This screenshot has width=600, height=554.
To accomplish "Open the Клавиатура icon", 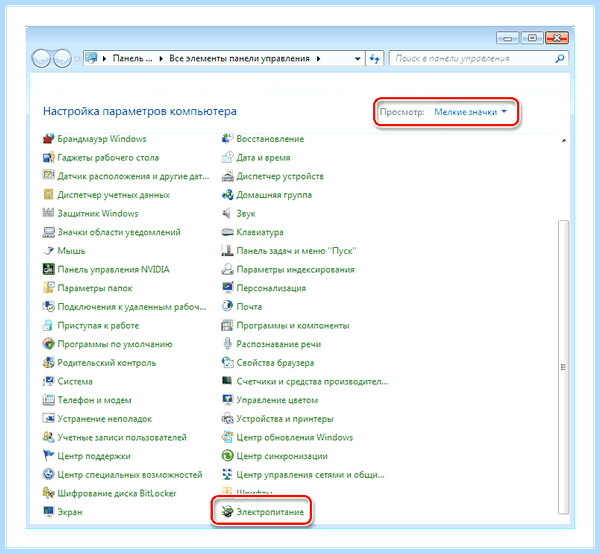I will pyautogui.click(x=227, y=232).
